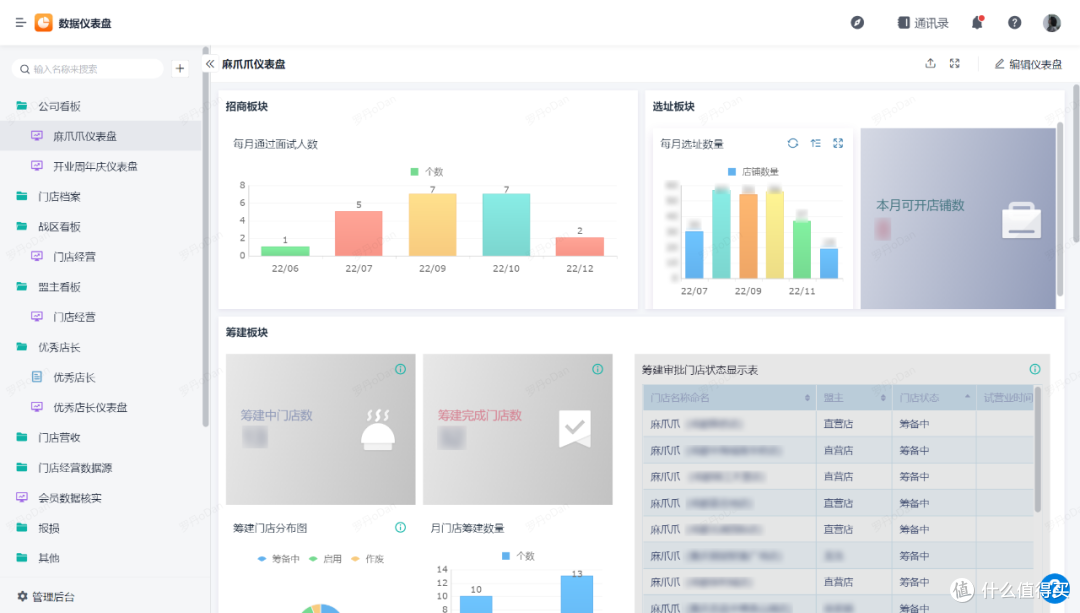The height and width of the screenshot is (613, 1080).
Task: Click the main dashboard vertical scrollbar
Action: click(1076, 163)
